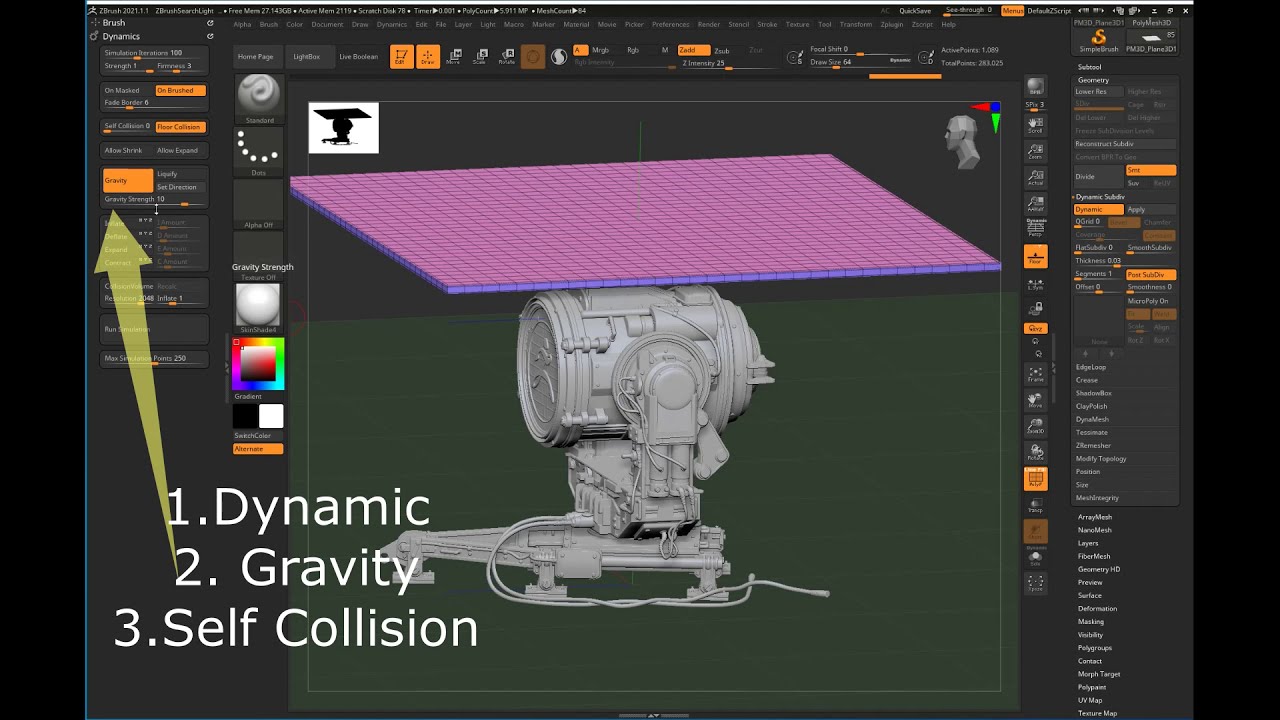The height and width of the screenshot is (720, 1280).
Task: Select the Scroll canvas icon
Action: pyautogui.click(x=1035, y=125)
